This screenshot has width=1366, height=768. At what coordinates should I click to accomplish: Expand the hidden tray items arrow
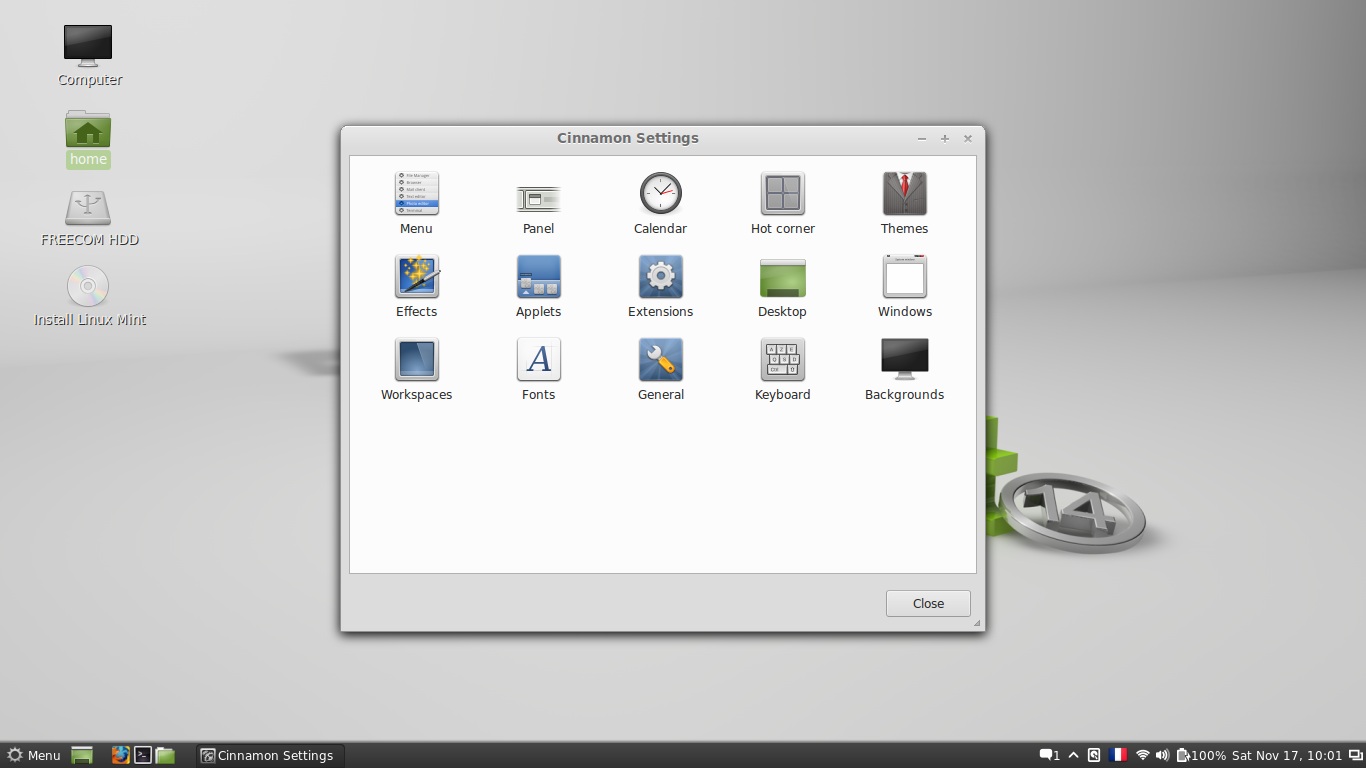pyautogui.click(x=1073, y=755)
